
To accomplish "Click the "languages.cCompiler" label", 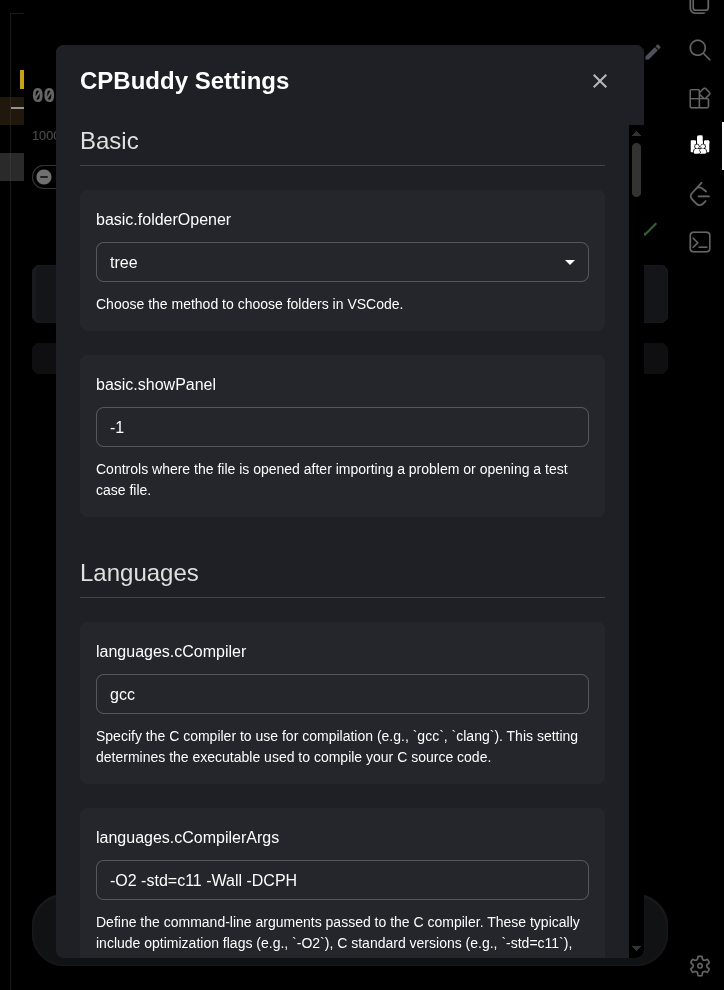I will tap(171, 652).
